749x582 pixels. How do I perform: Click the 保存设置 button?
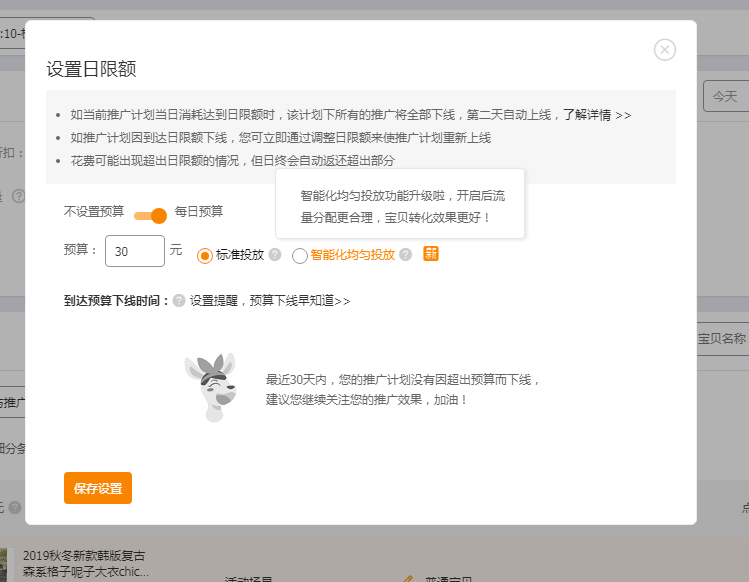click(x=98, y=488)
